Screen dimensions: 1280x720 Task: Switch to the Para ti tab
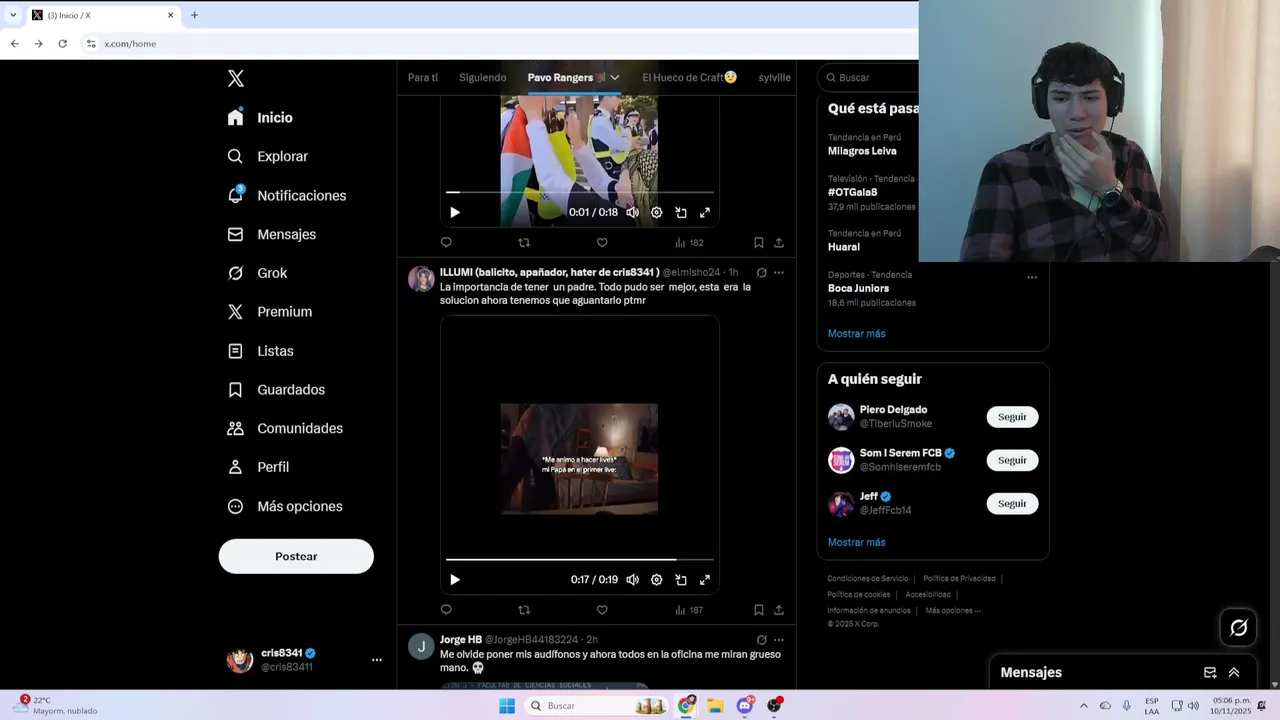423,77
